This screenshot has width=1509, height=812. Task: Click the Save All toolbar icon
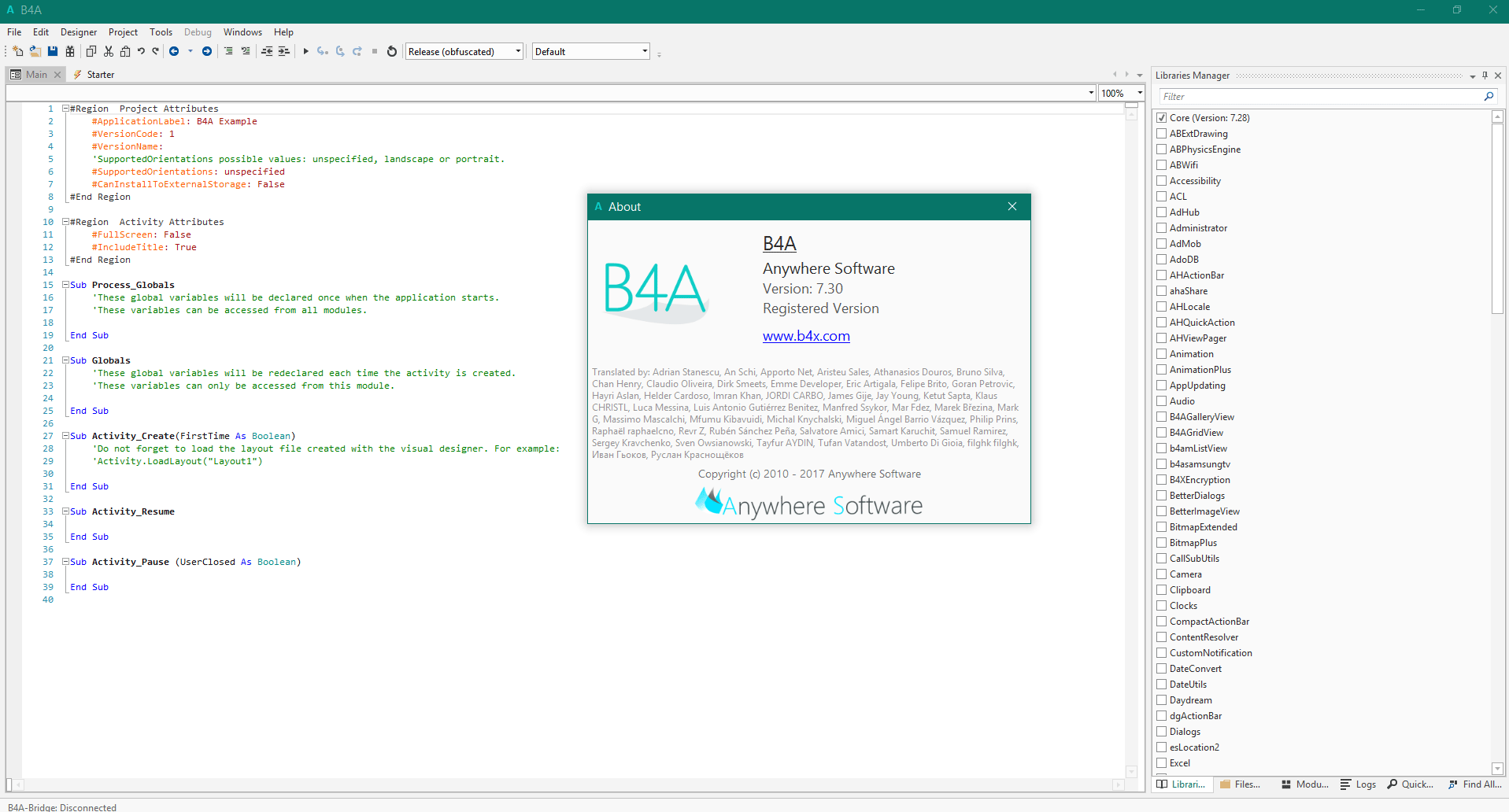[70, 51]
